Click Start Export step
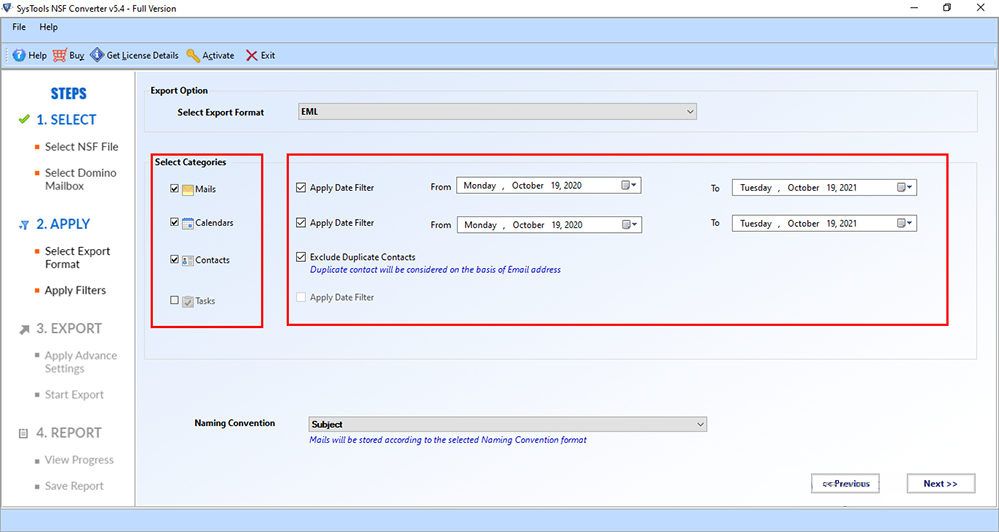 [74, 394]
